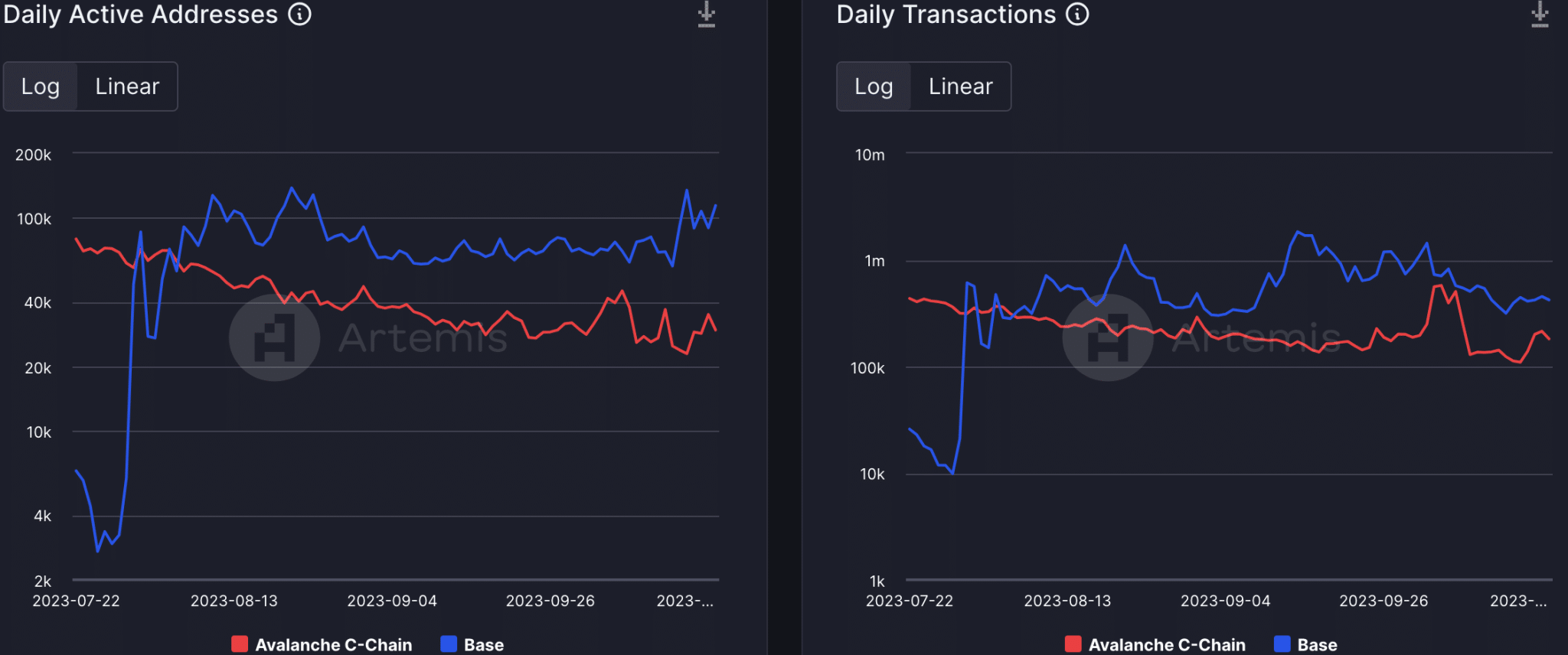Click red Avalanche swatch under transactions chart
This screenshot has width=1568, height=655.
pyautogui.click(x=1073, y=644)
